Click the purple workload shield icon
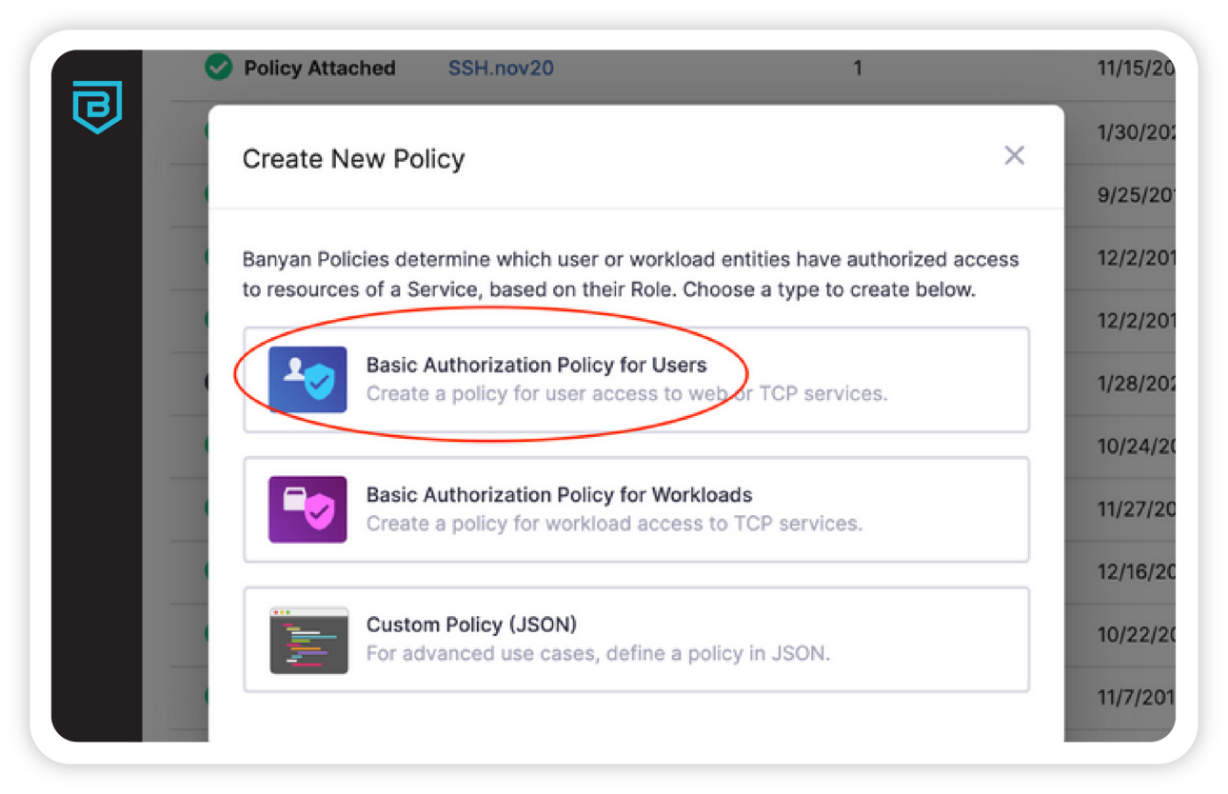This screenshot has width=1228, height=794. [308, 509]
